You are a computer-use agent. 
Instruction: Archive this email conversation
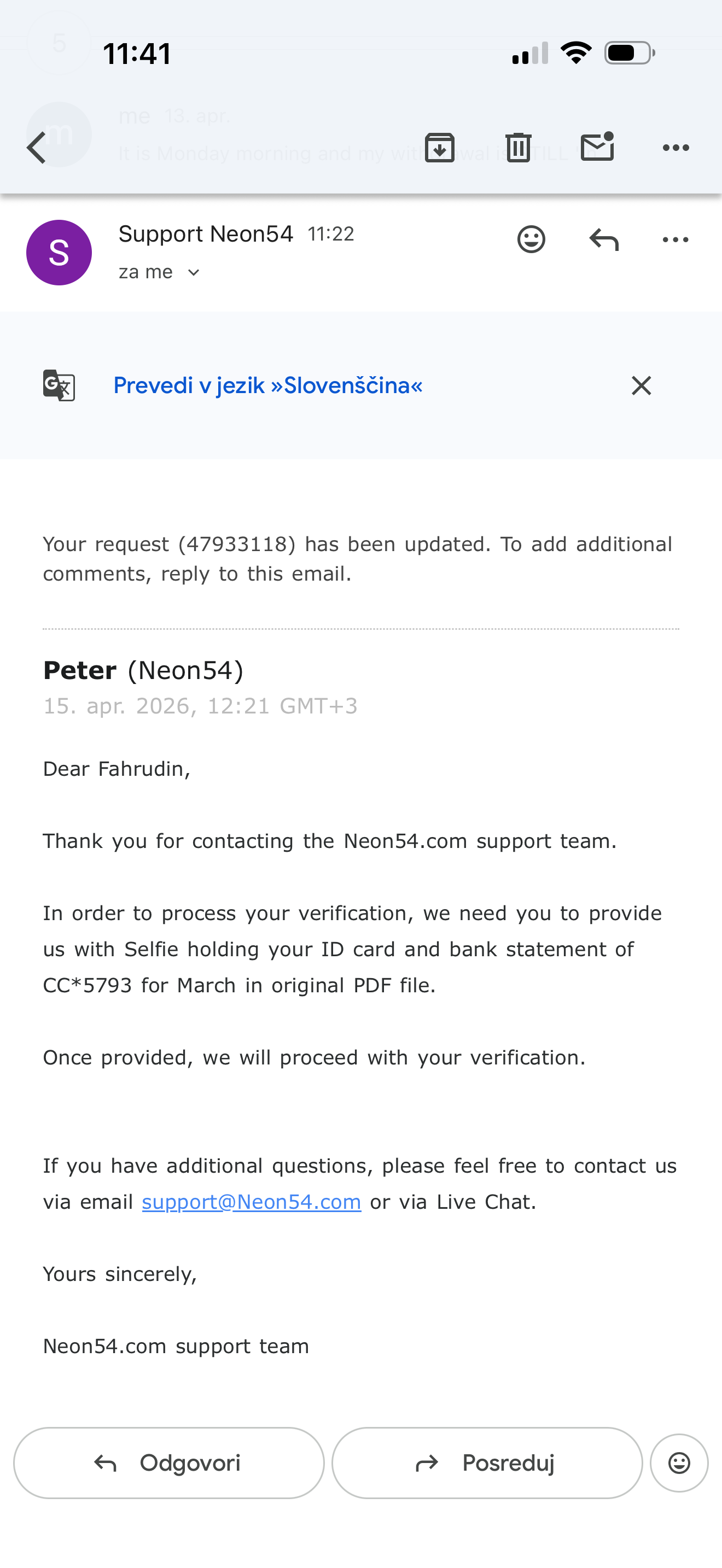(440, 147)
